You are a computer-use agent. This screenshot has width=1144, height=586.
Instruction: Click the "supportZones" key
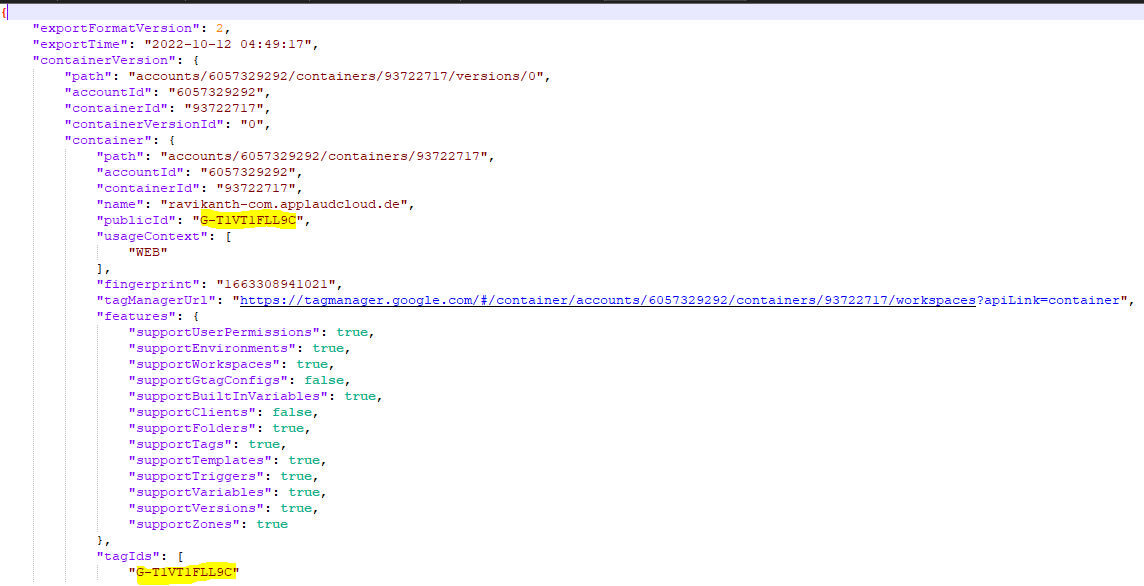coord(187,524)
